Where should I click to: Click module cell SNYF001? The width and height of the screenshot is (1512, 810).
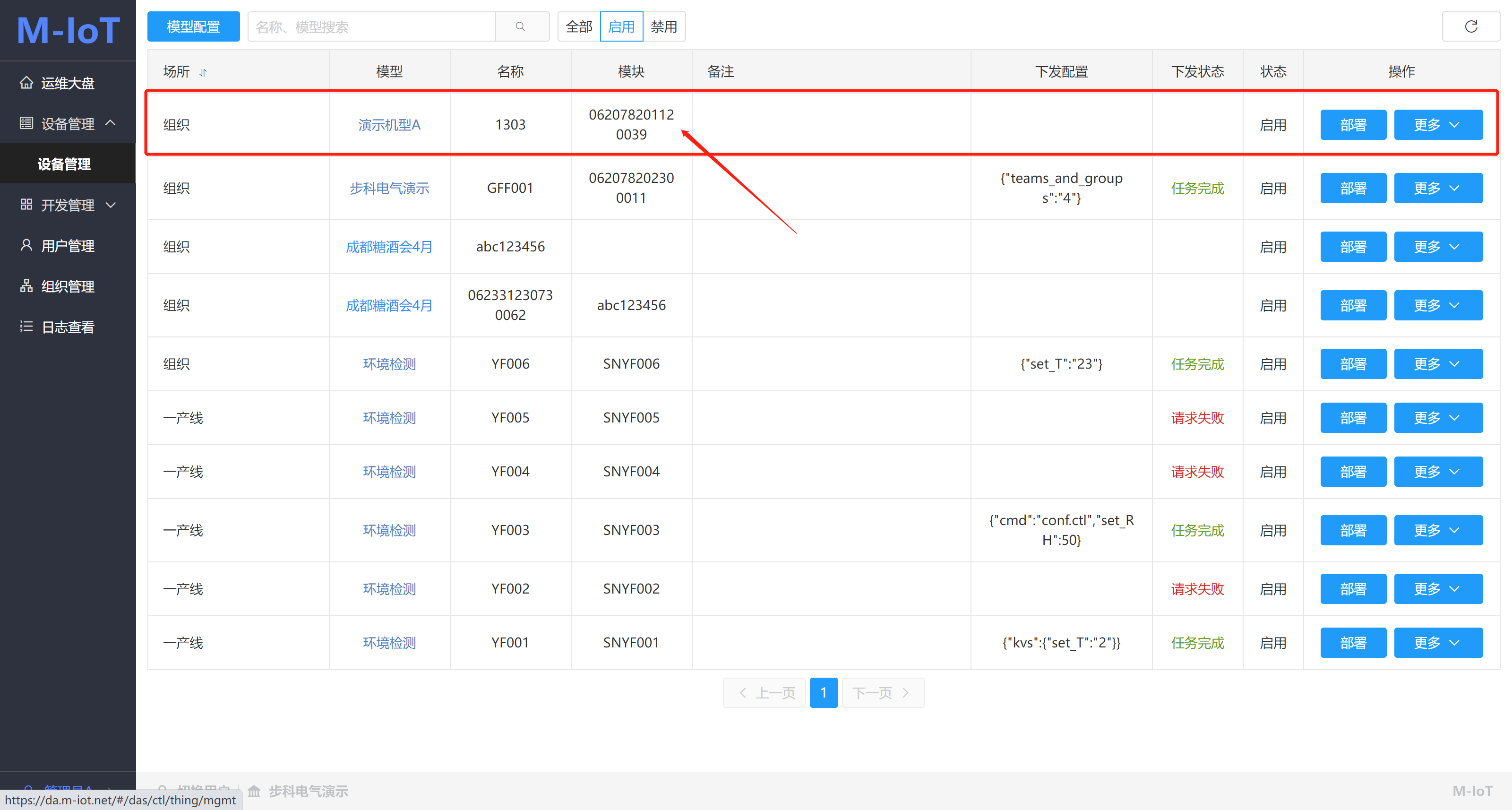point(631,643)
